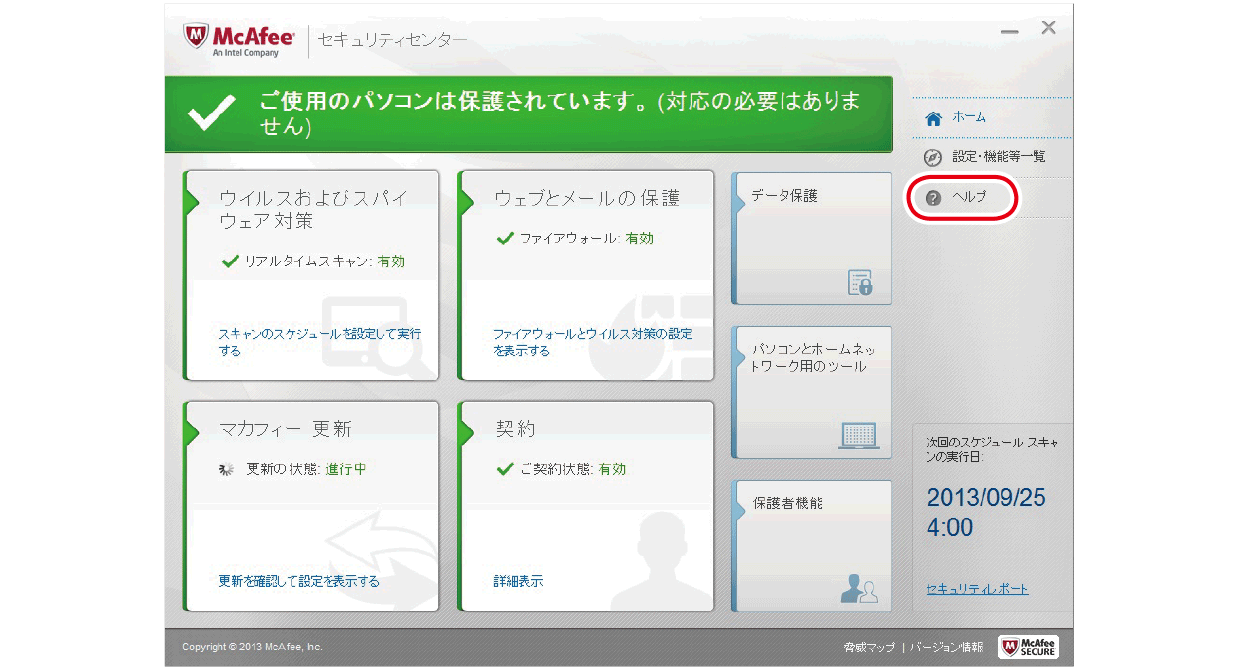Open the ヘルプ menu item

point(969,197)
